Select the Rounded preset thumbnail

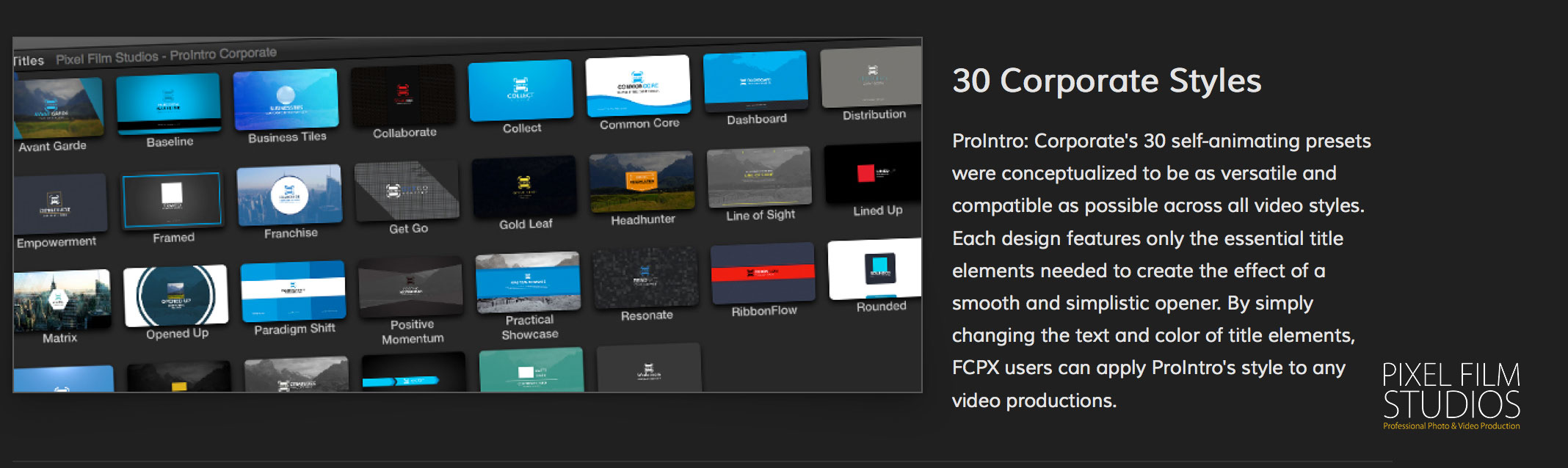click(875, 268)
